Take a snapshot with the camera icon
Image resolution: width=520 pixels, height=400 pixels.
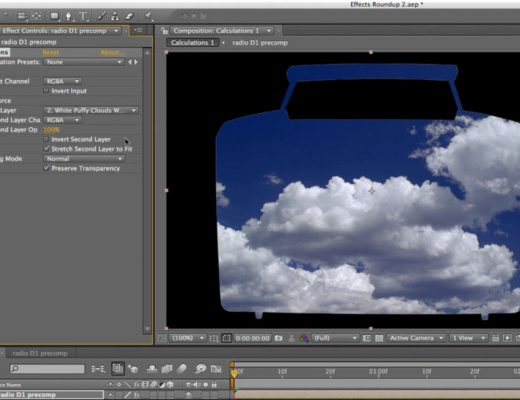click(279, 338)
